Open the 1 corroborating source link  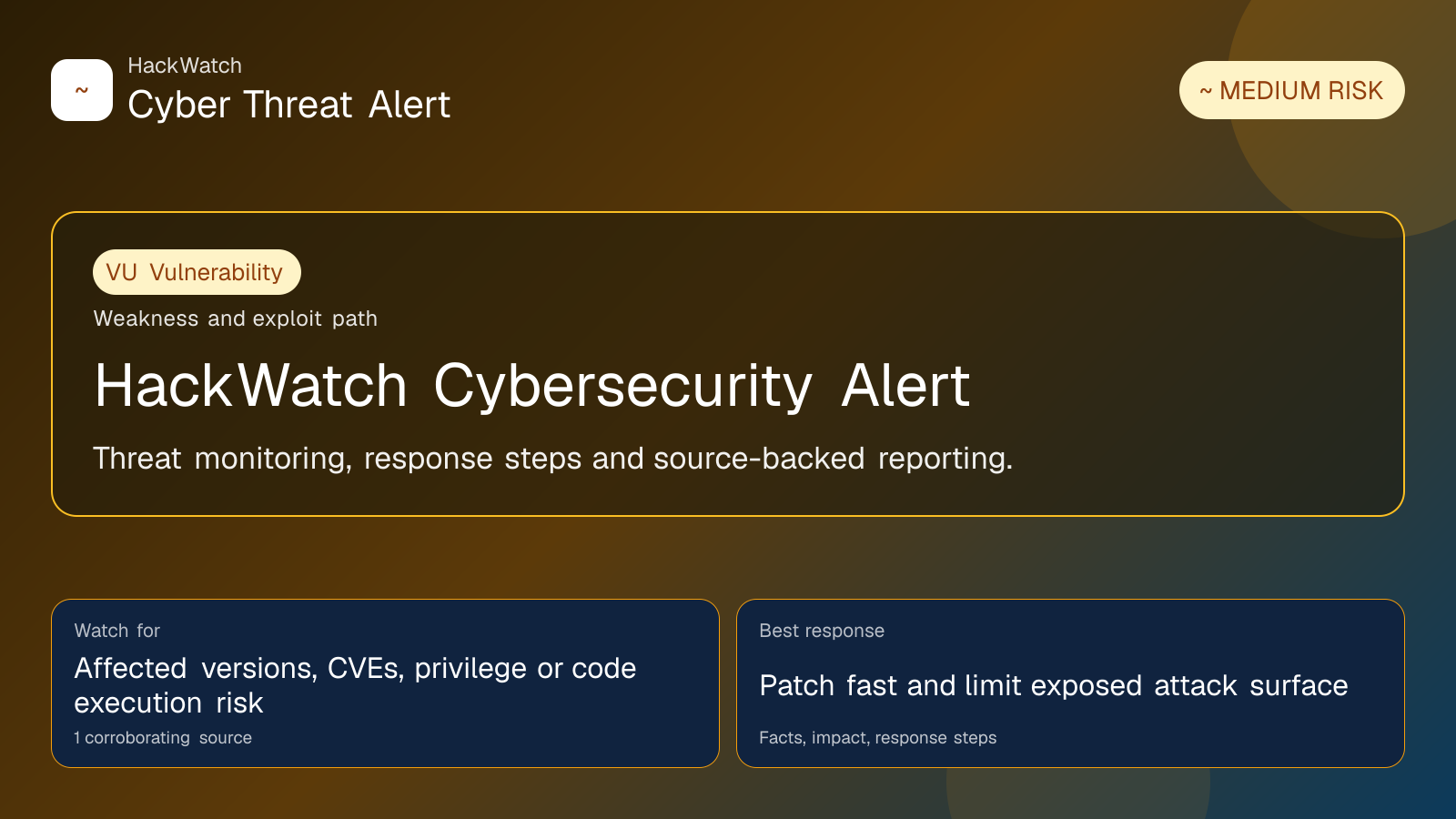(x=163, y=738)
